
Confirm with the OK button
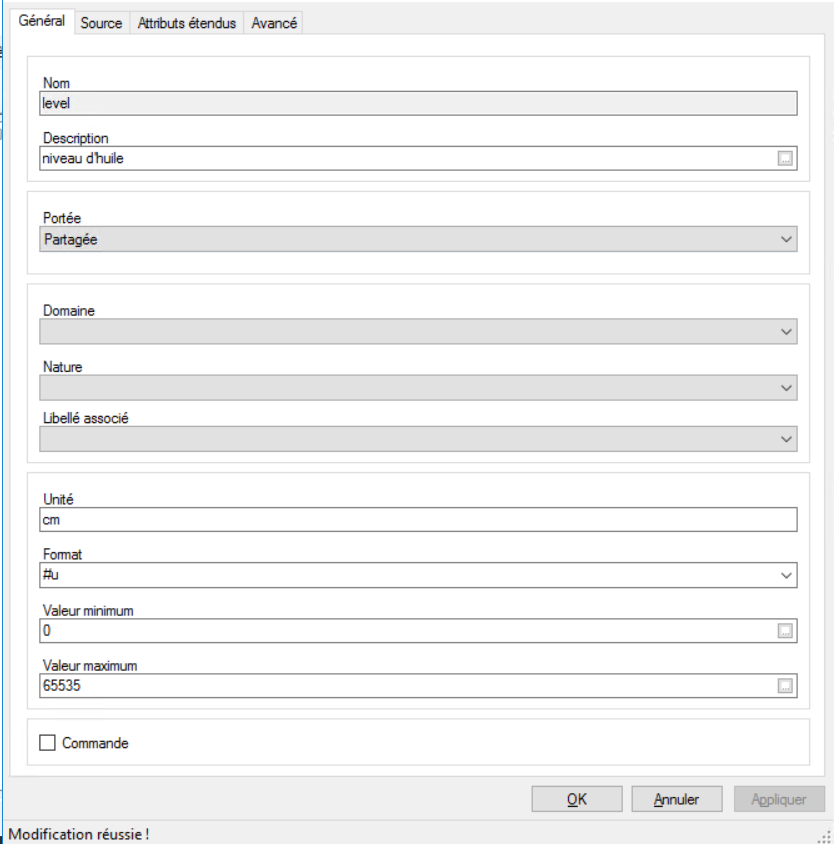[576, 799]
